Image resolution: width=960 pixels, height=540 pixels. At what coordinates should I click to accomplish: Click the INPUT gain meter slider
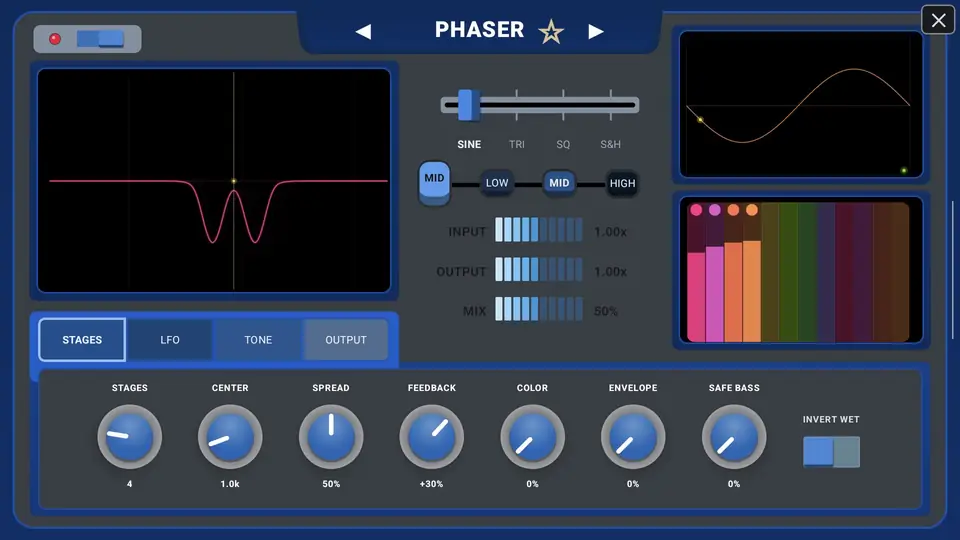coord(539,230)
